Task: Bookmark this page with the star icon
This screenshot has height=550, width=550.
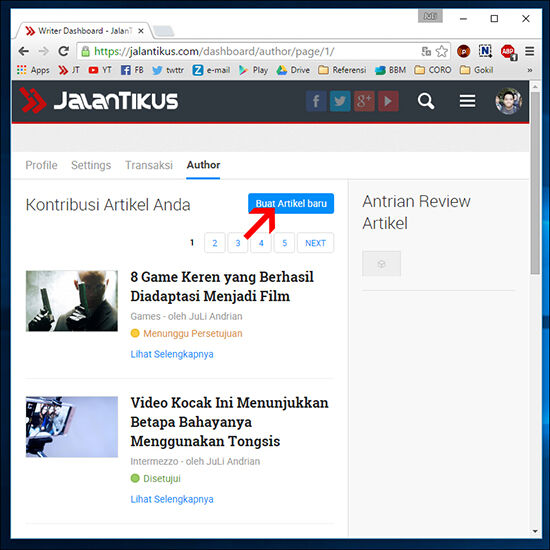Action: coord(442,52)
